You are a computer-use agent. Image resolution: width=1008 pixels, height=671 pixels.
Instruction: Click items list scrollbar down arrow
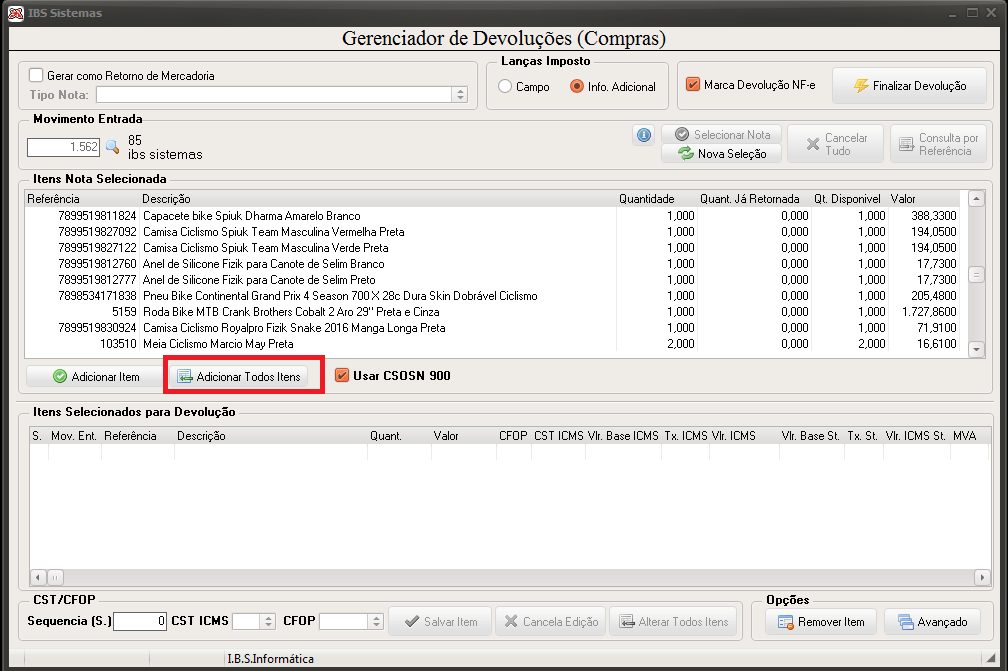click(x=976, y=350)
